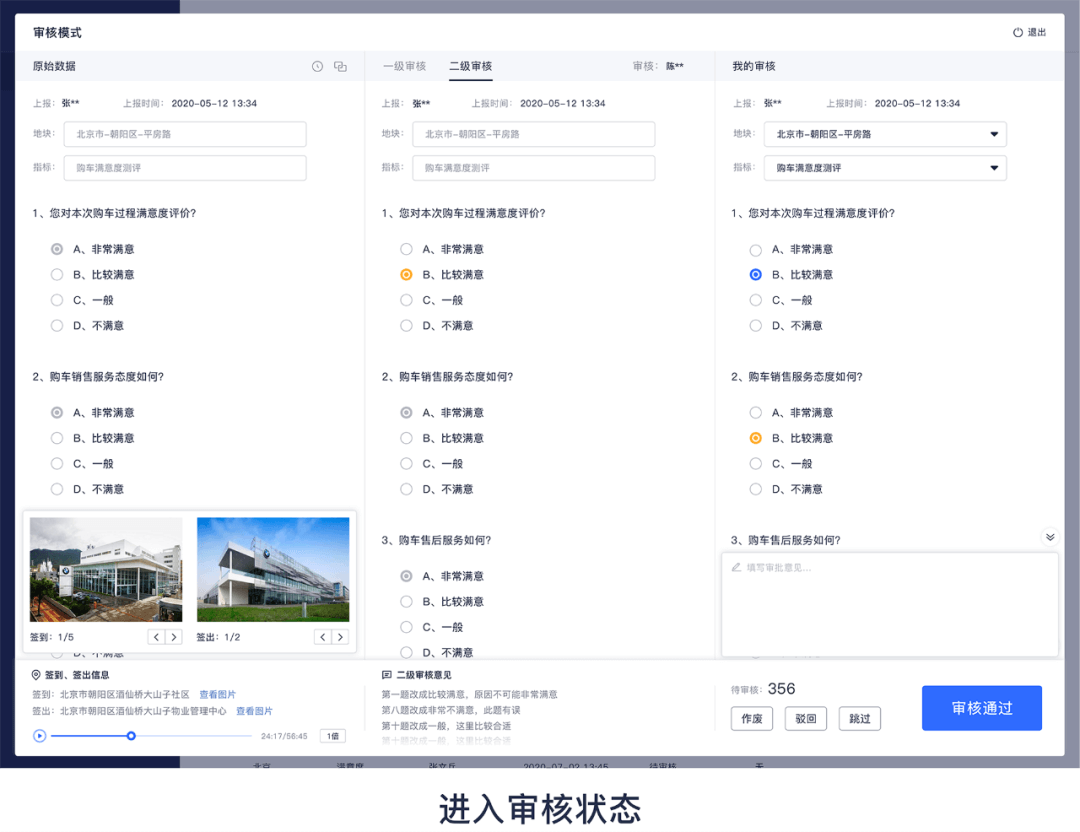Open the 地块 dropdown in 我的审核
The width and height of the screenshot is (1080, 832).
point(884,134)
